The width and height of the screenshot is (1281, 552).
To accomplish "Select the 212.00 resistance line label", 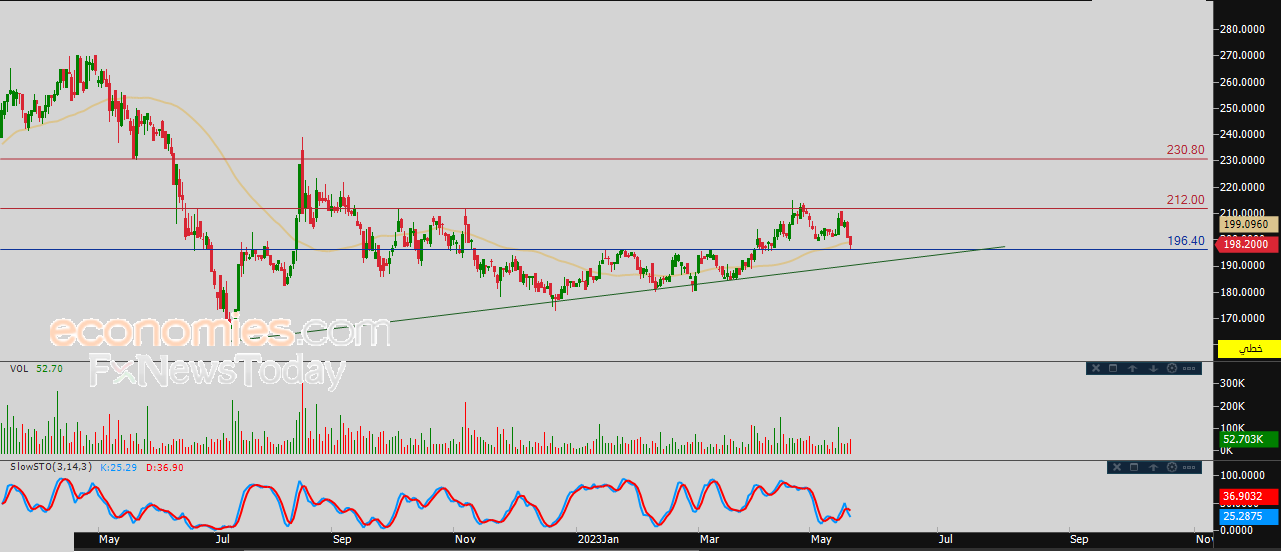I will 1185,200.
